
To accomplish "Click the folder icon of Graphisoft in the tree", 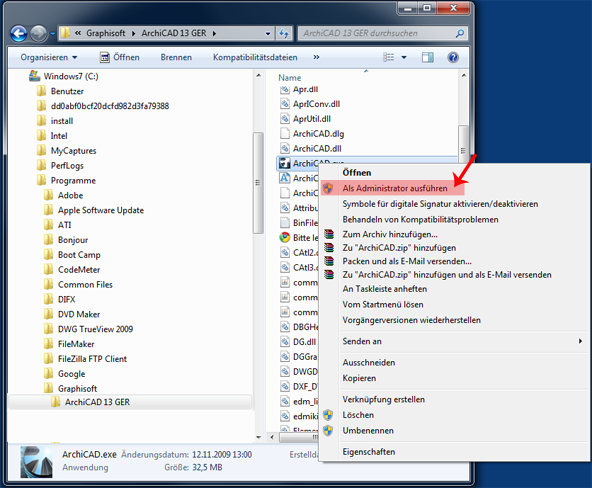I will pyautogui.click(x=48, y=388).
